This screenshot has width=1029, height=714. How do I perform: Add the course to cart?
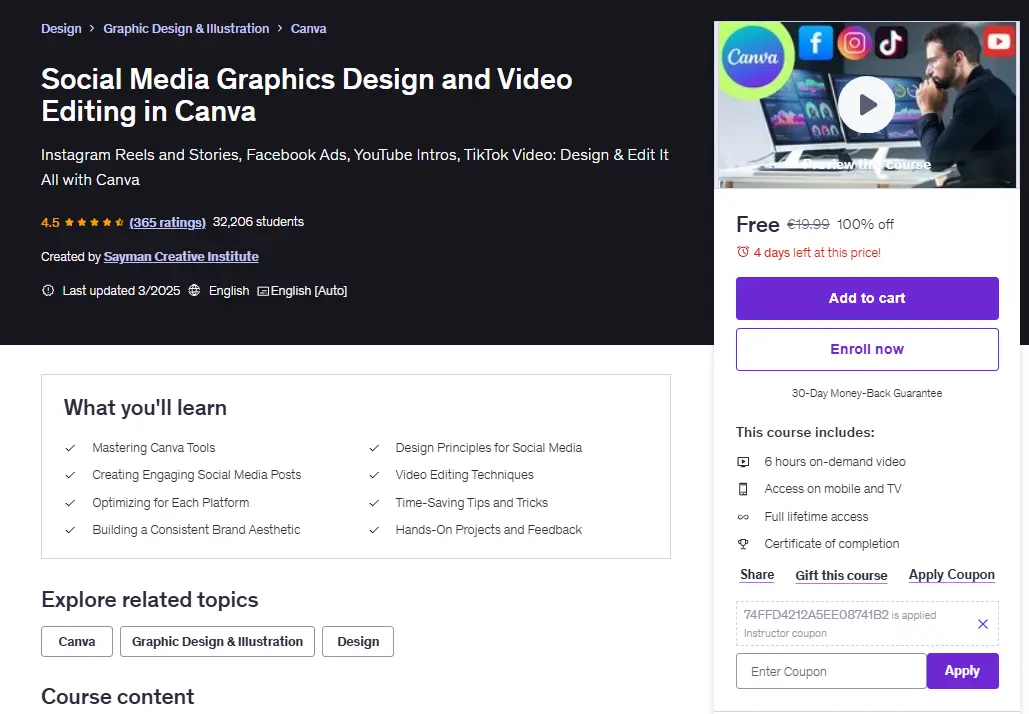pyautogui.click(x=867, y=299)
